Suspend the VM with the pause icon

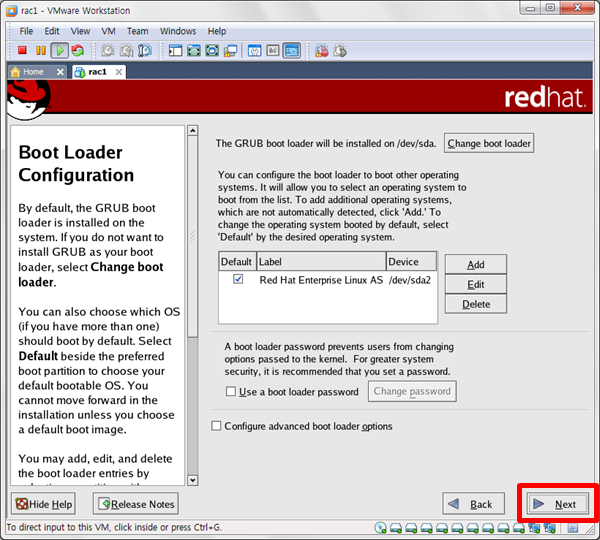point(41,50)
